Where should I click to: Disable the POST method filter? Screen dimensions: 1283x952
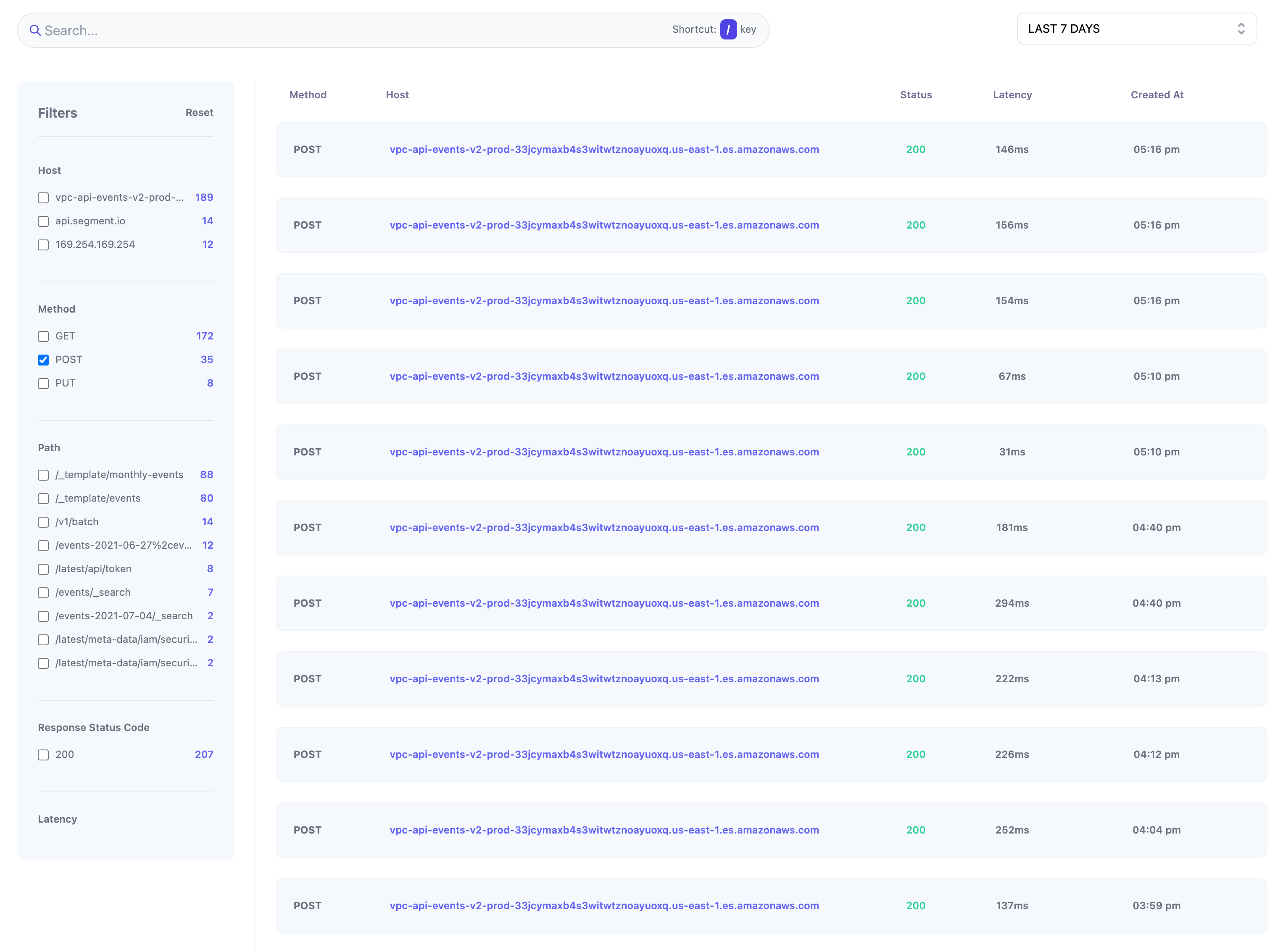pos(43,360)
